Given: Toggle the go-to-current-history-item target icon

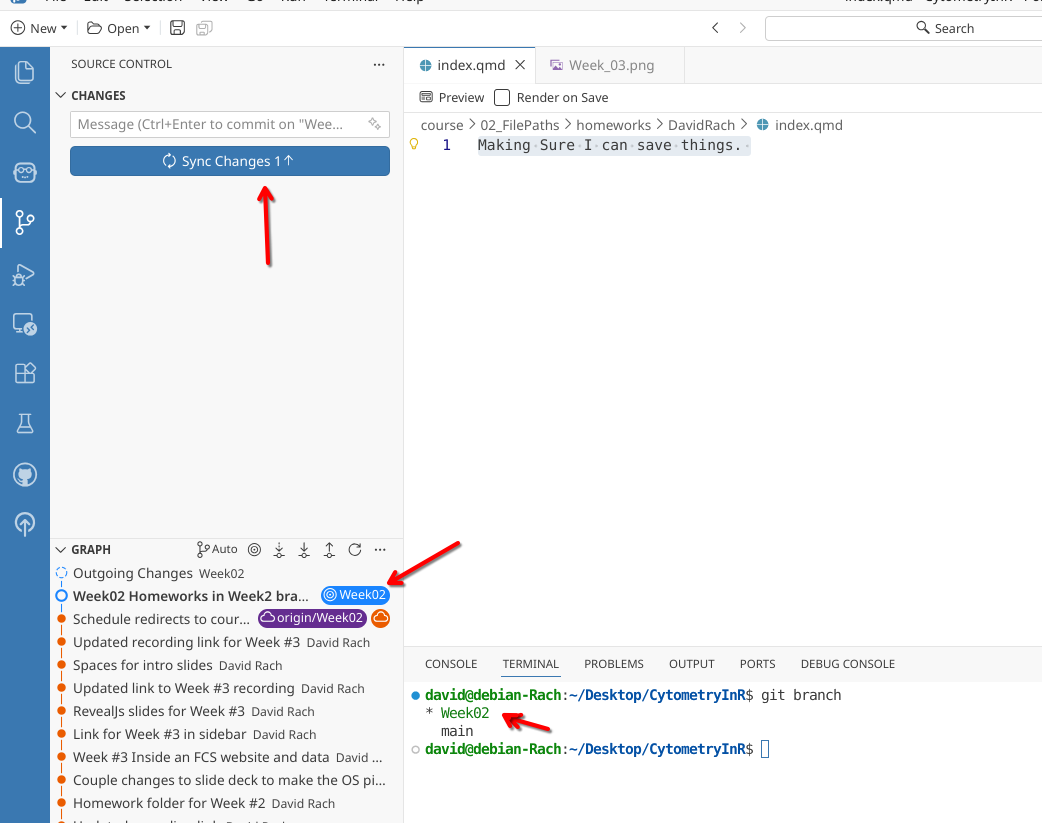Looking at the screenshot, I should pyautogui.click(x=254, y=549).
